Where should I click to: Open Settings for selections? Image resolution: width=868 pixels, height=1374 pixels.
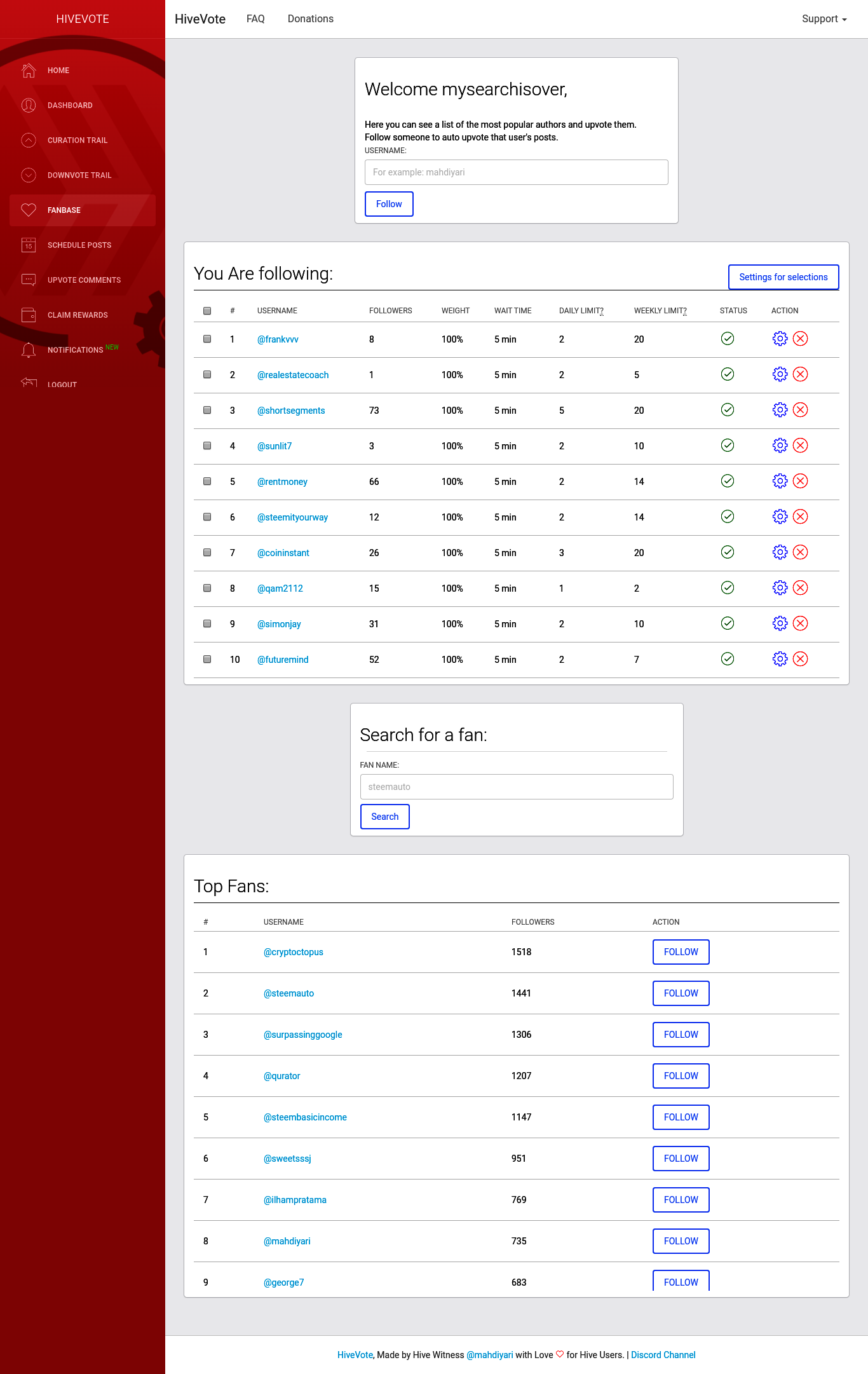[783, 277]
